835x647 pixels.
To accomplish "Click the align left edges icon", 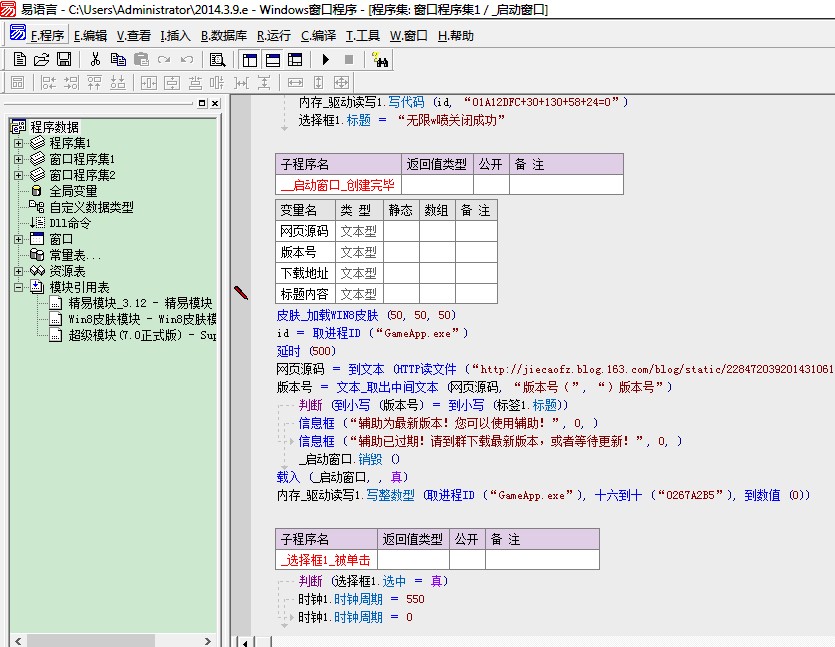I will [x=48, y=83].
